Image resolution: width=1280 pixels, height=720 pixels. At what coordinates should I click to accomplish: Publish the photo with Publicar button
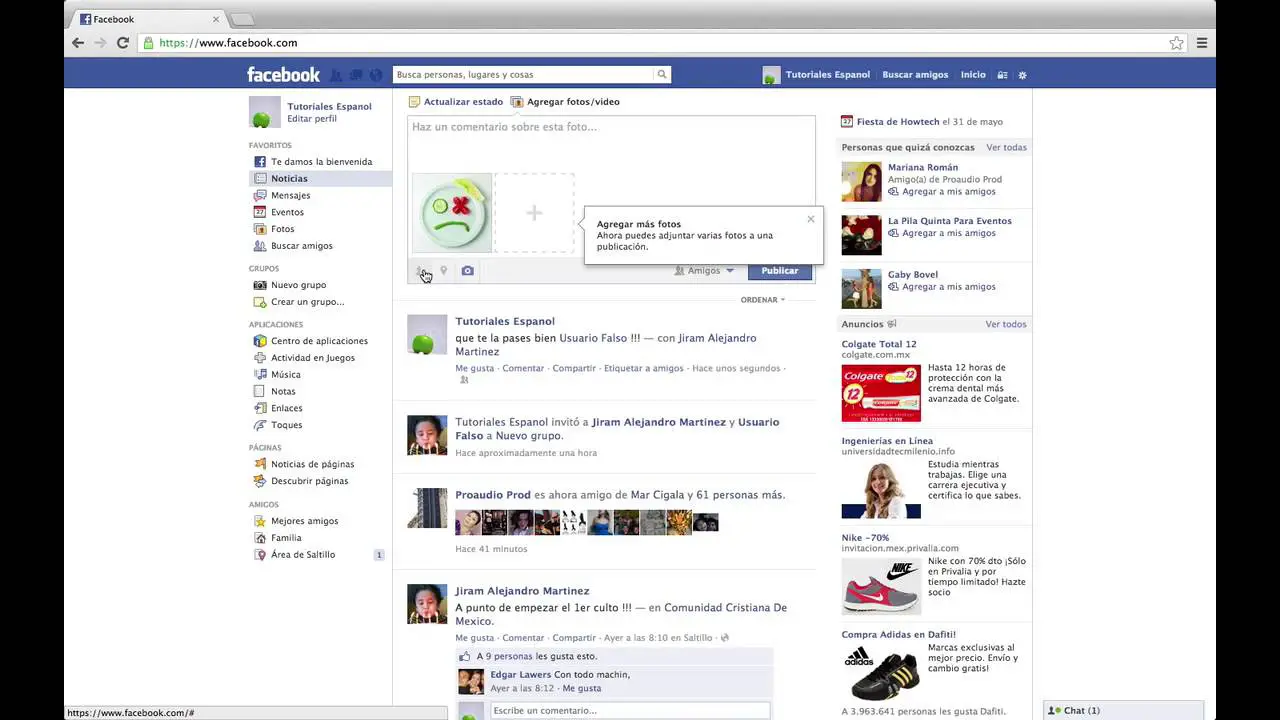(780, 271)
